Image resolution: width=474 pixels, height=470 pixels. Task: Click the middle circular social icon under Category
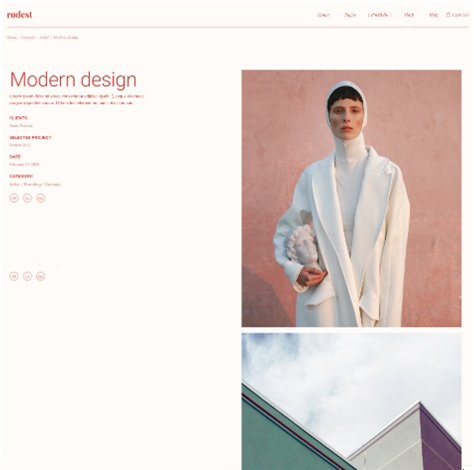tap(27, 198)
